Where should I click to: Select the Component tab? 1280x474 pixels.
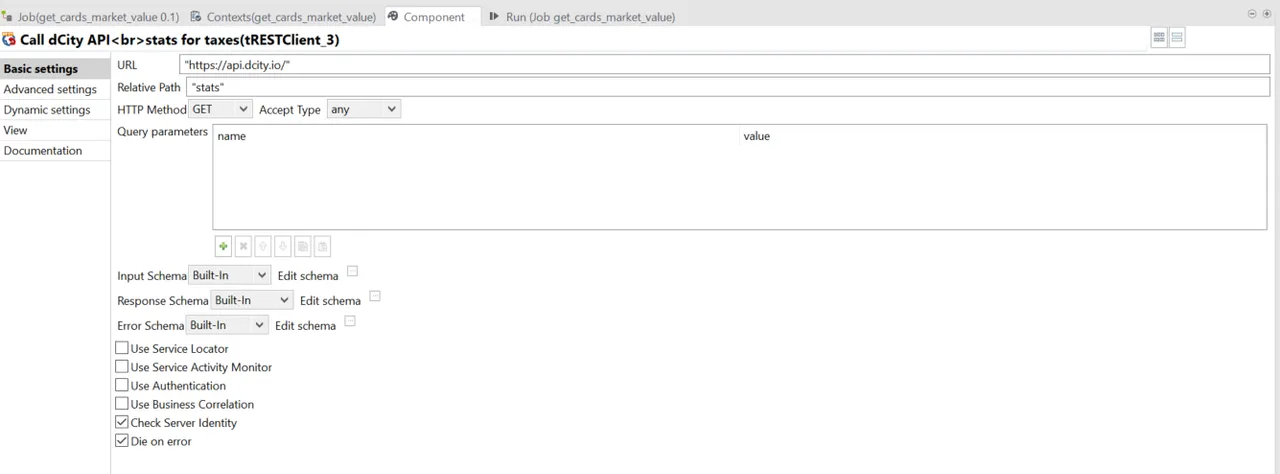432,17
